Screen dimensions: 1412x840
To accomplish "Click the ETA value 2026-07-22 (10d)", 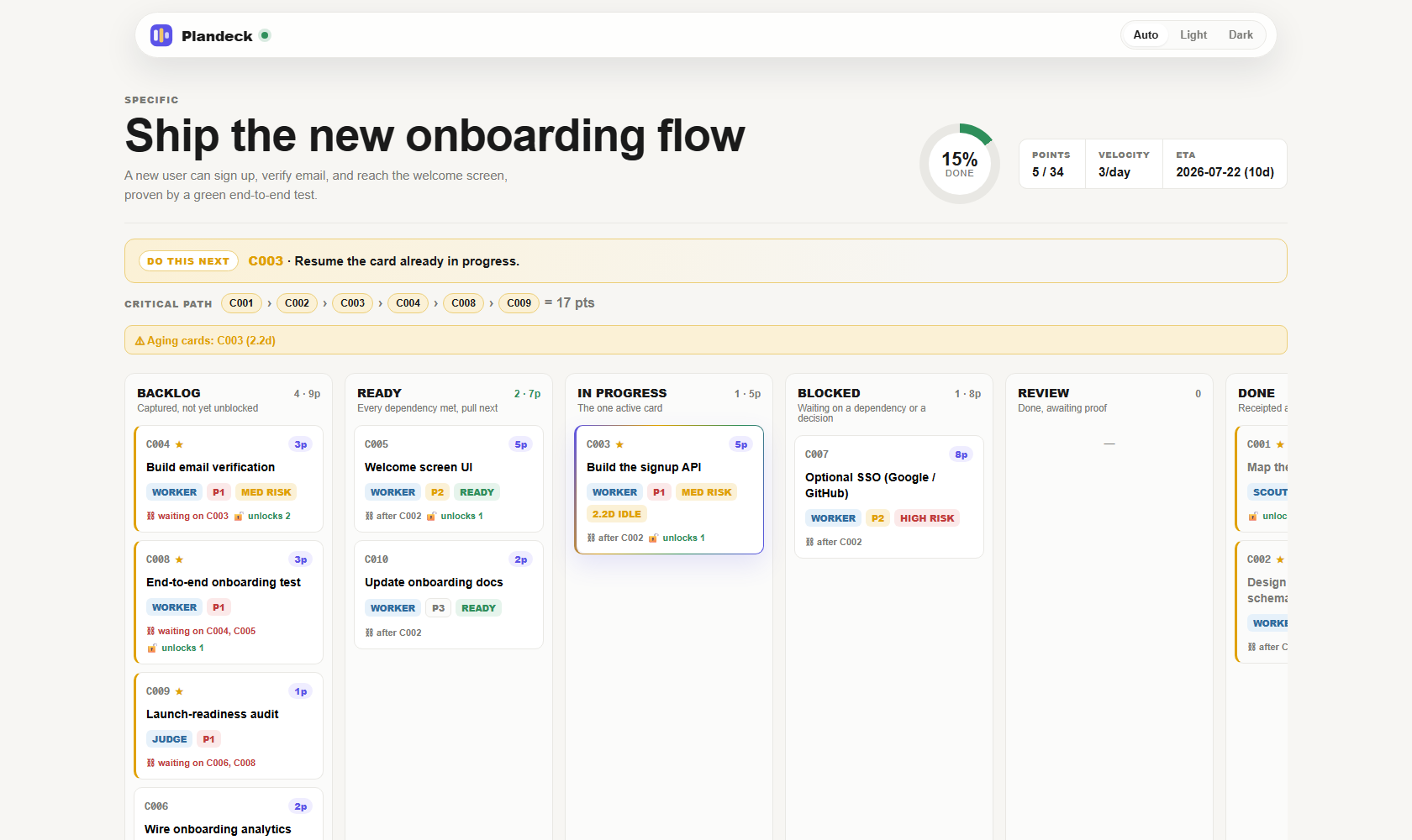I will [1225, 172].
